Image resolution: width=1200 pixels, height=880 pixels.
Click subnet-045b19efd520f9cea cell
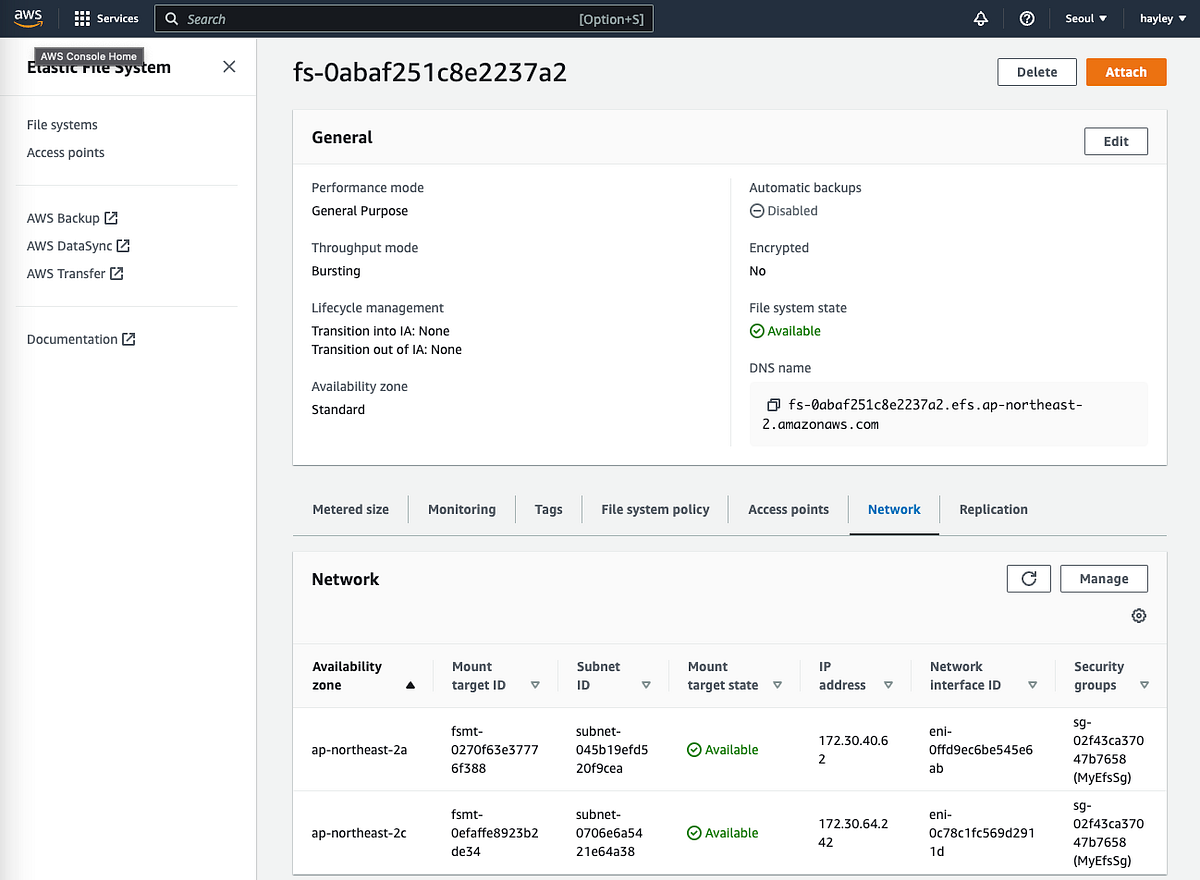pos(613,749)
